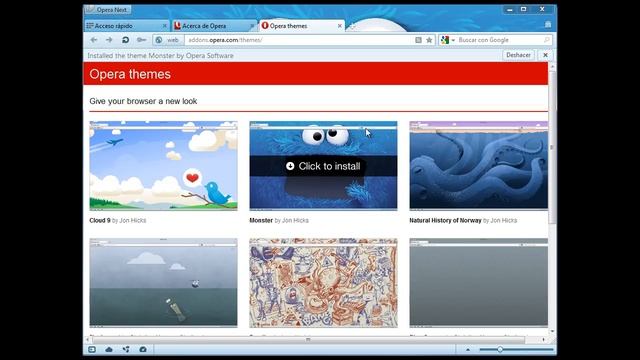Screen dimensions: 640x360
Task: Open Opera Link cloud icon
Action: (x=109, y=349)
